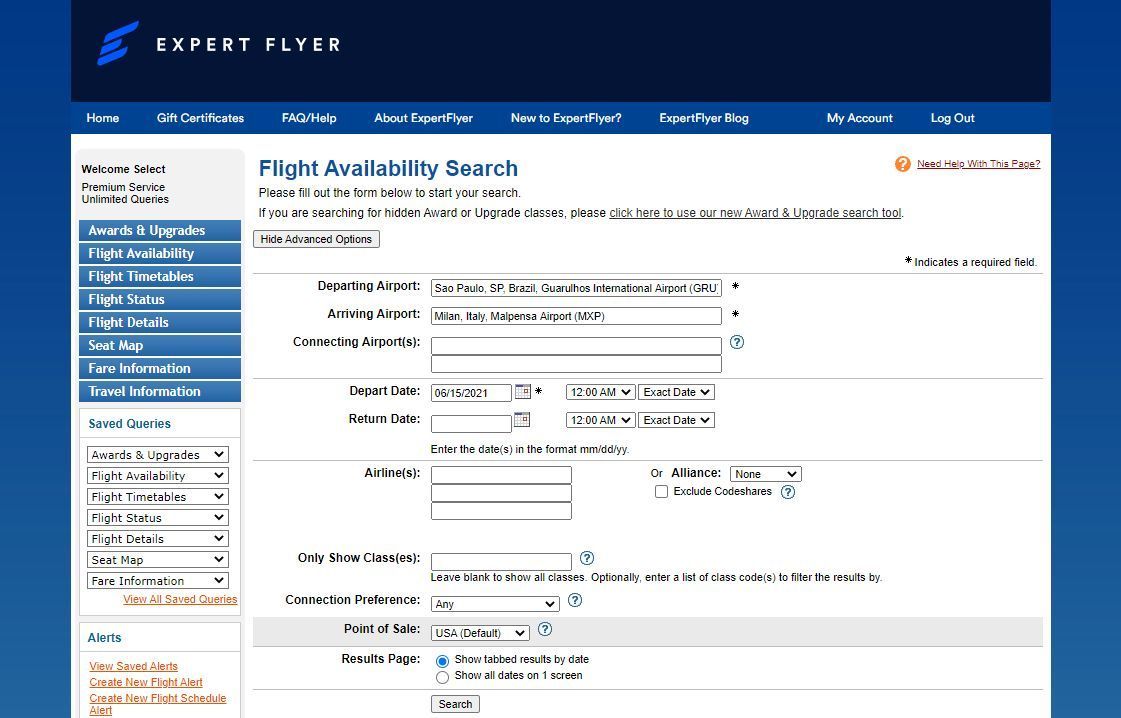The image size is (1121, 718).
Task: Click the Hide Advanced Options button
Action: (316, 239)
